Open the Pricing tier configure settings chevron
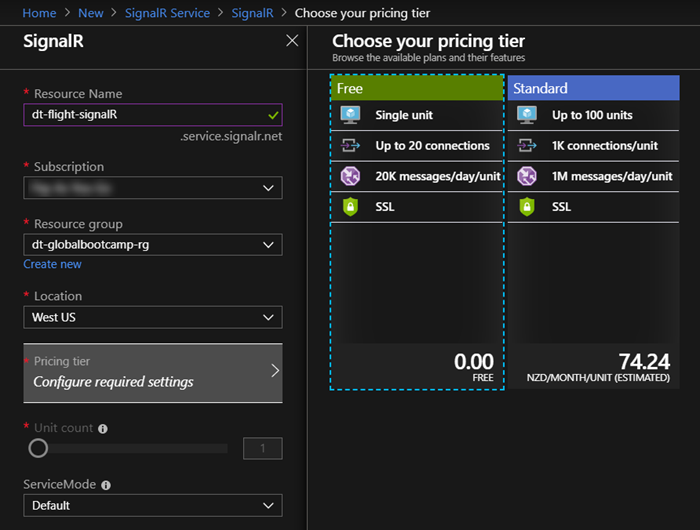Image resolution: width=700 pixels, height=530 pixels. click(275, 371)
